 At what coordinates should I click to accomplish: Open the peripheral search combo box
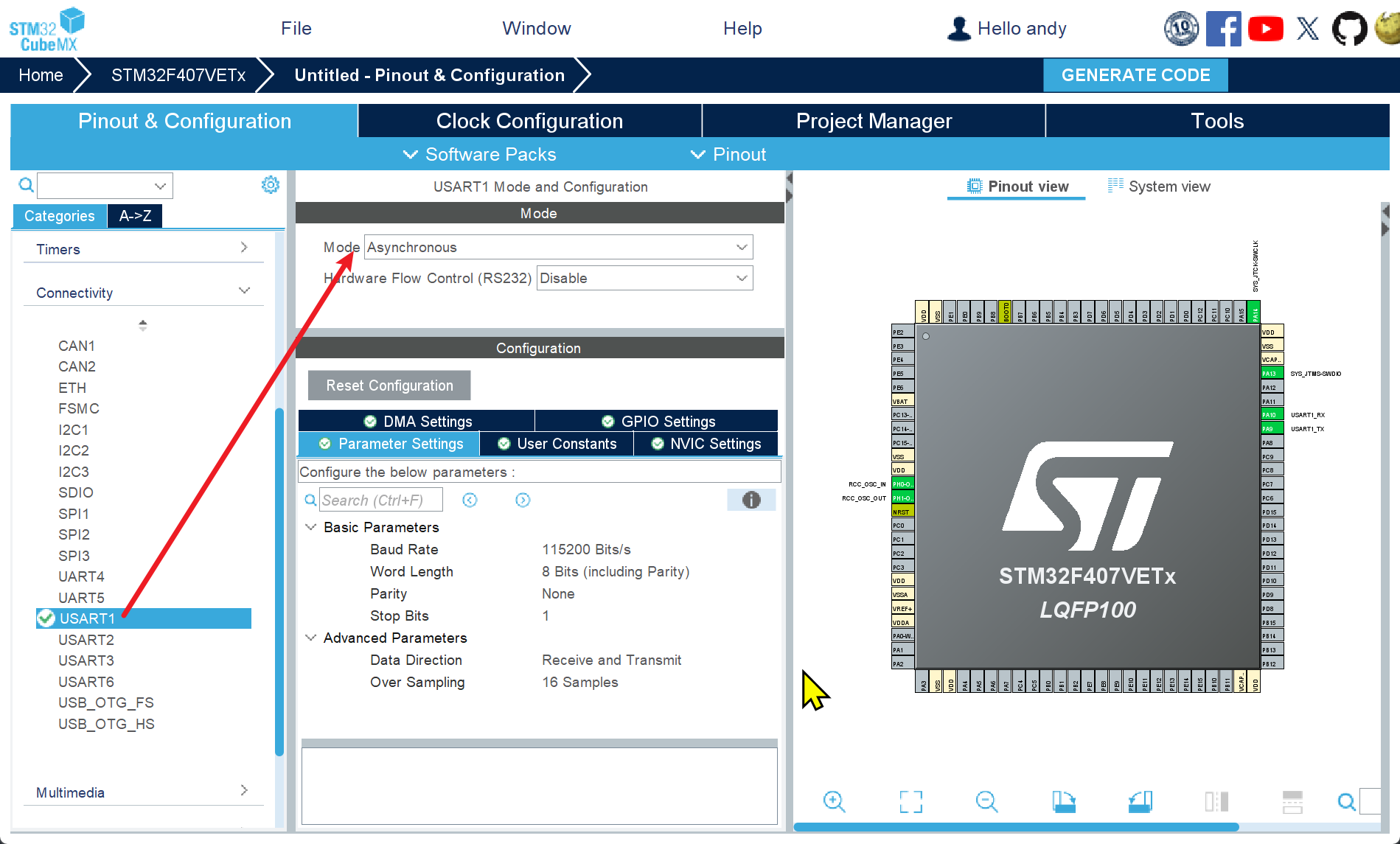tap(105, 186)
